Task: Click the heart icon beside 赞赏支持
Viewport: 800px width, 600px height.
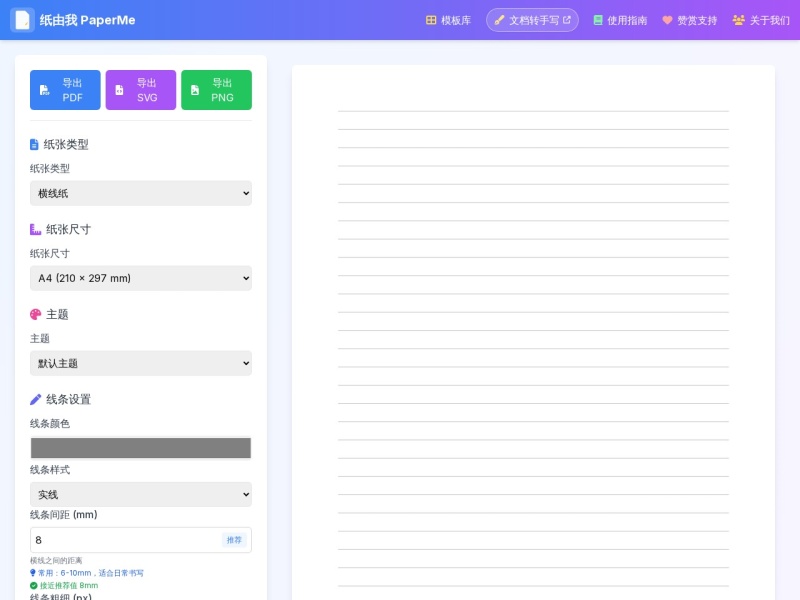Action: (667, 20)
